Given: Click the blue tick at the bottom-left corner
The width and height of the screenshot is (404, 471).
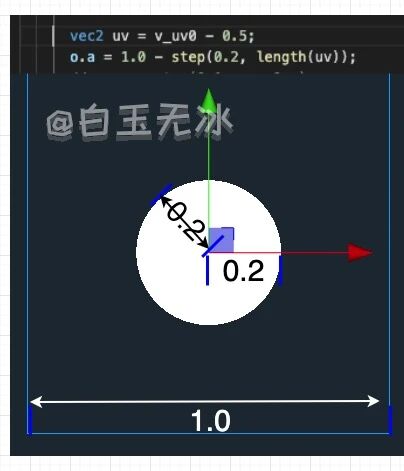Looking at the screenshot, I should pos(30,420).
